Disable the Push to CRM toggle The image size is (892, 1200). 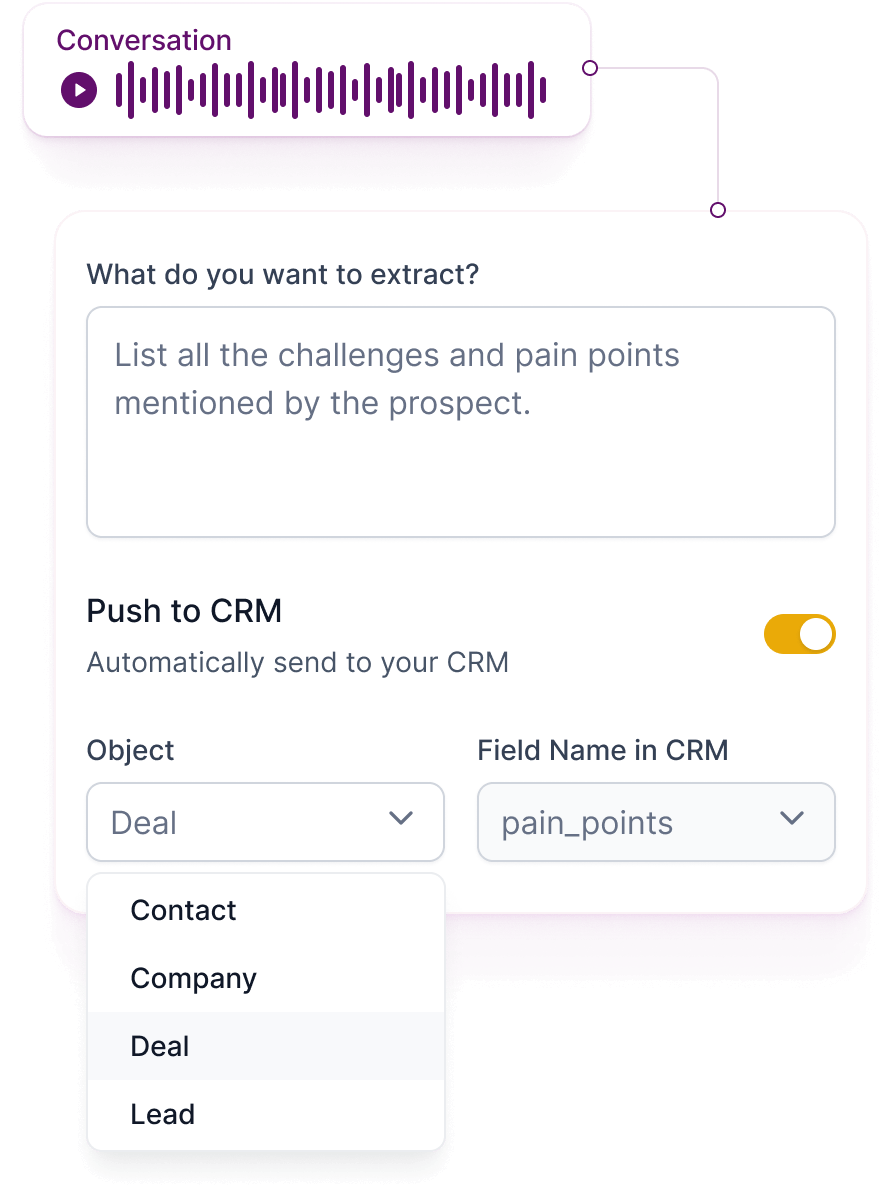click(800, 634)
